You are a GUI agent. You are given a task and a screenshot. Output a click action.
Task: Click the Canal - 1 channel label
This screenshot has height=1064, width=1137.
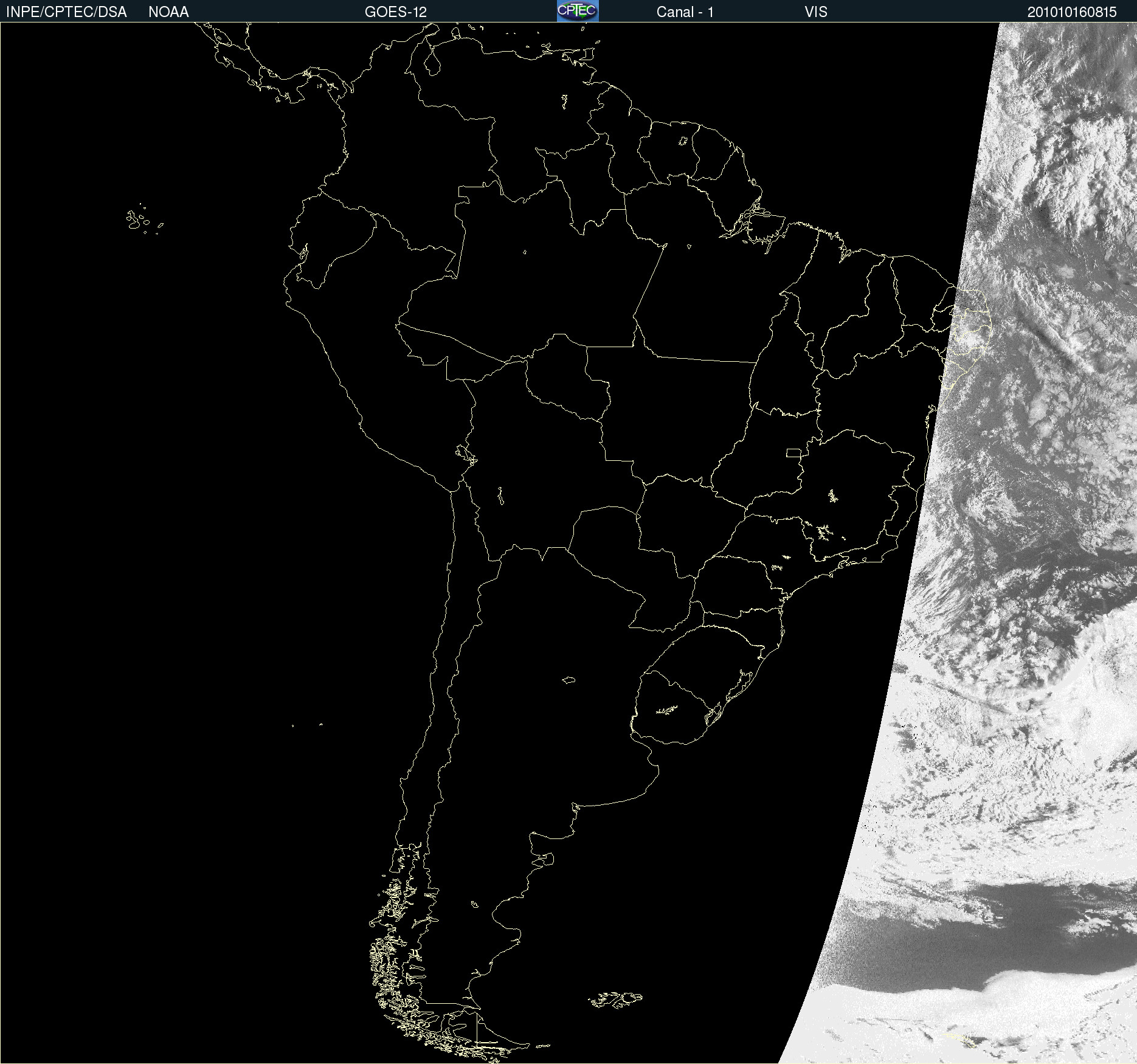point(685,12)
